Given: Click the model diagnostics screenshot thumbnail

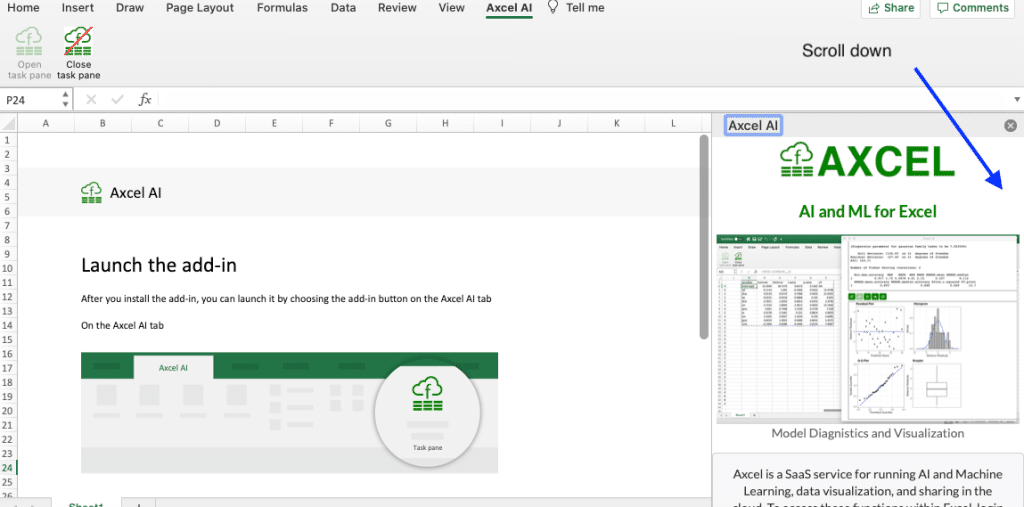Looking at the screenshot, I should click(868, 329).
